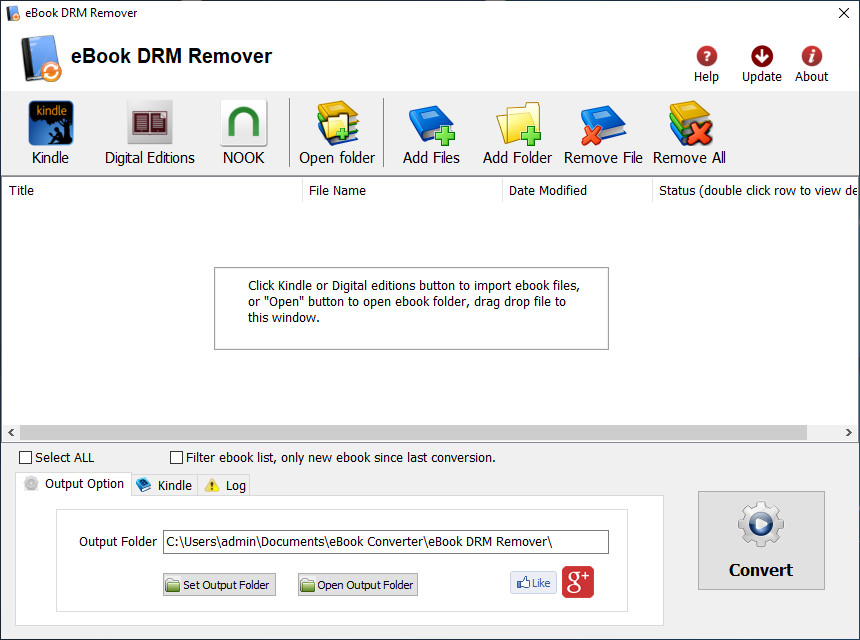Open the About info icon
Viewport: 860px width, 640px height.
coord(812,64)
